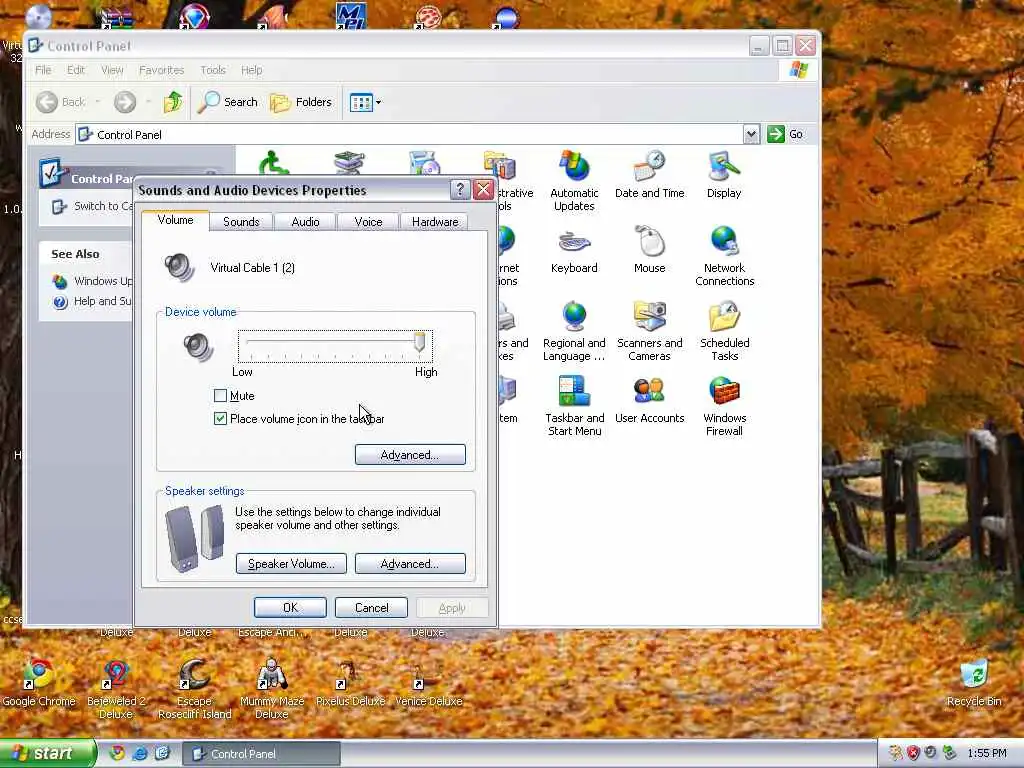Click Cancel in Sounds dialog
The width and height of the screenshot is (1024, 768).
click(x=371, y=607)
